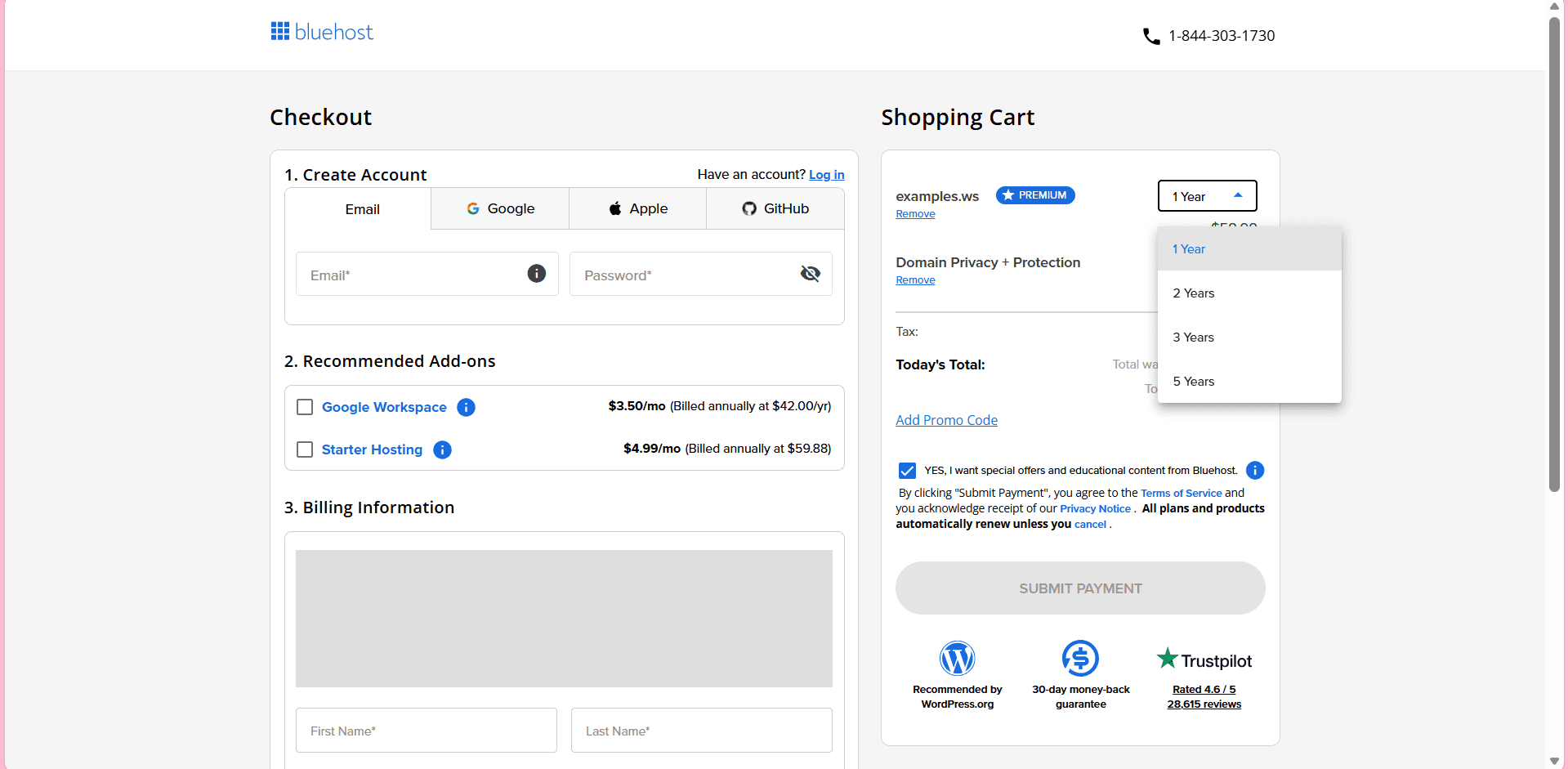Click the Trustpilot star icon
The image size is (1568, 769).
(1166, 658)
